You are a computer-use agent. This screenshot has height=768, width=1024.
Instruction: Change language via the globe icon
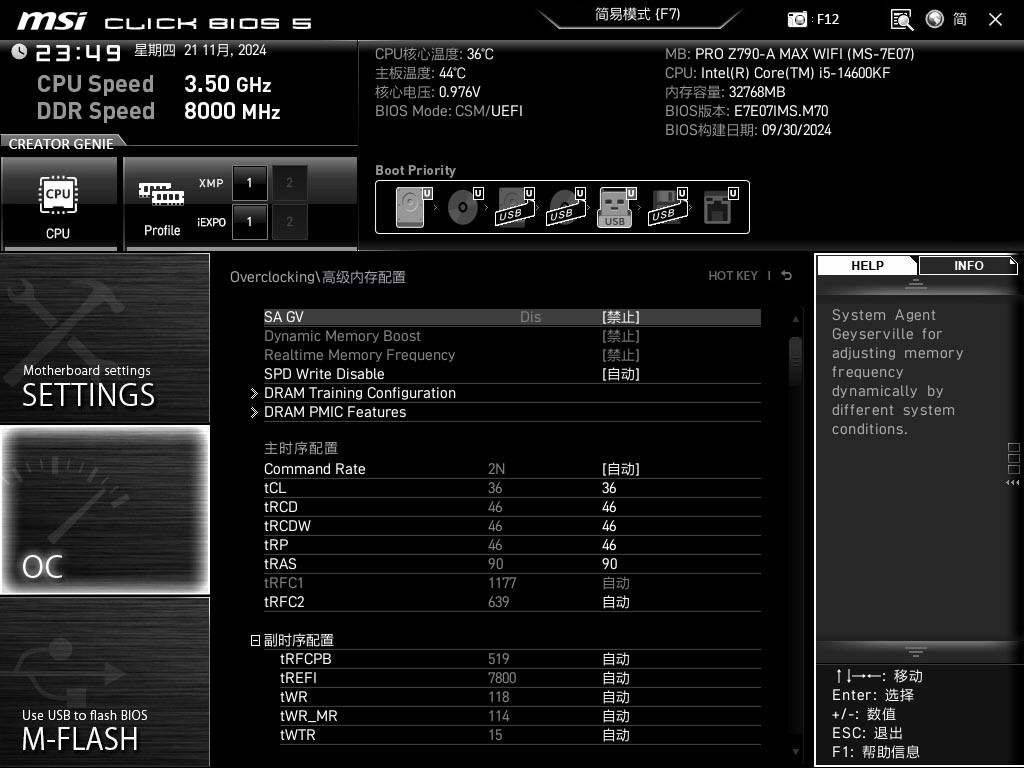coord(935,20)
